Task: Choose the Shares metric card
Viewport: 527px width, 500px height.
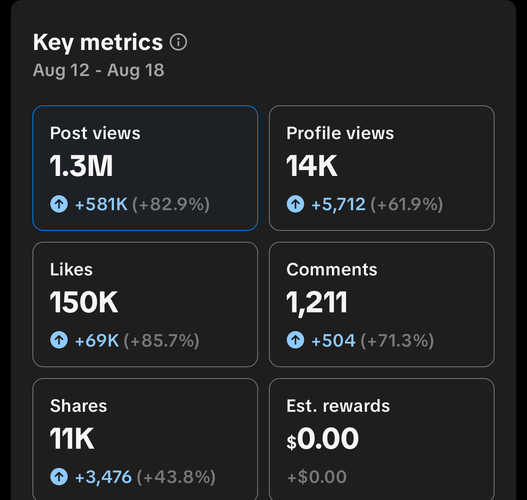Action: (x=145, y=439)
